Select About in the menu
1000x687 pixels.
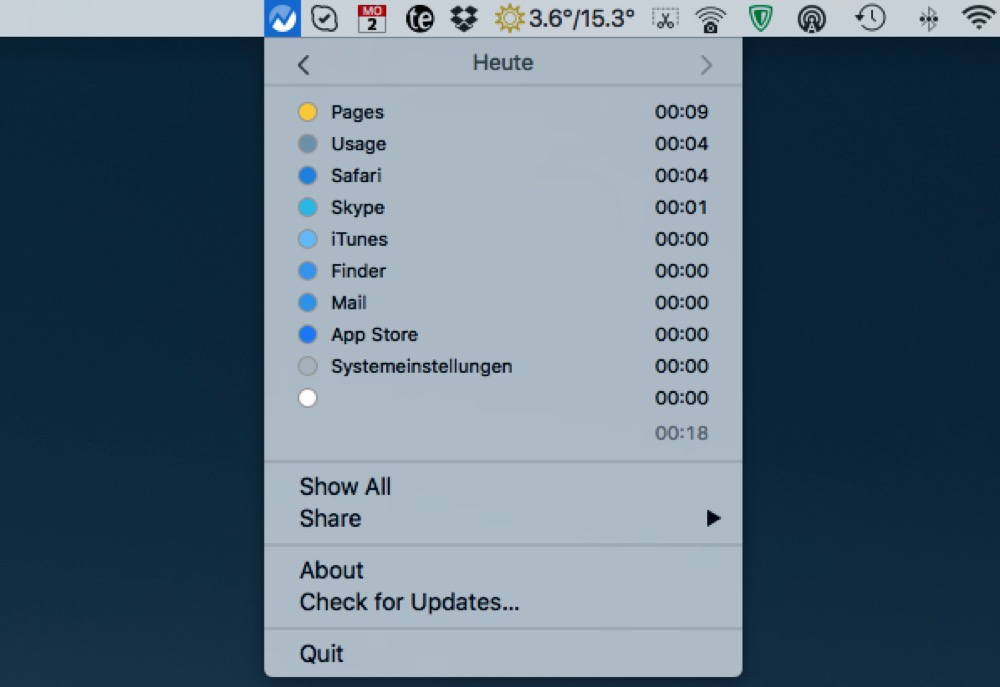(x=331, y=571)
